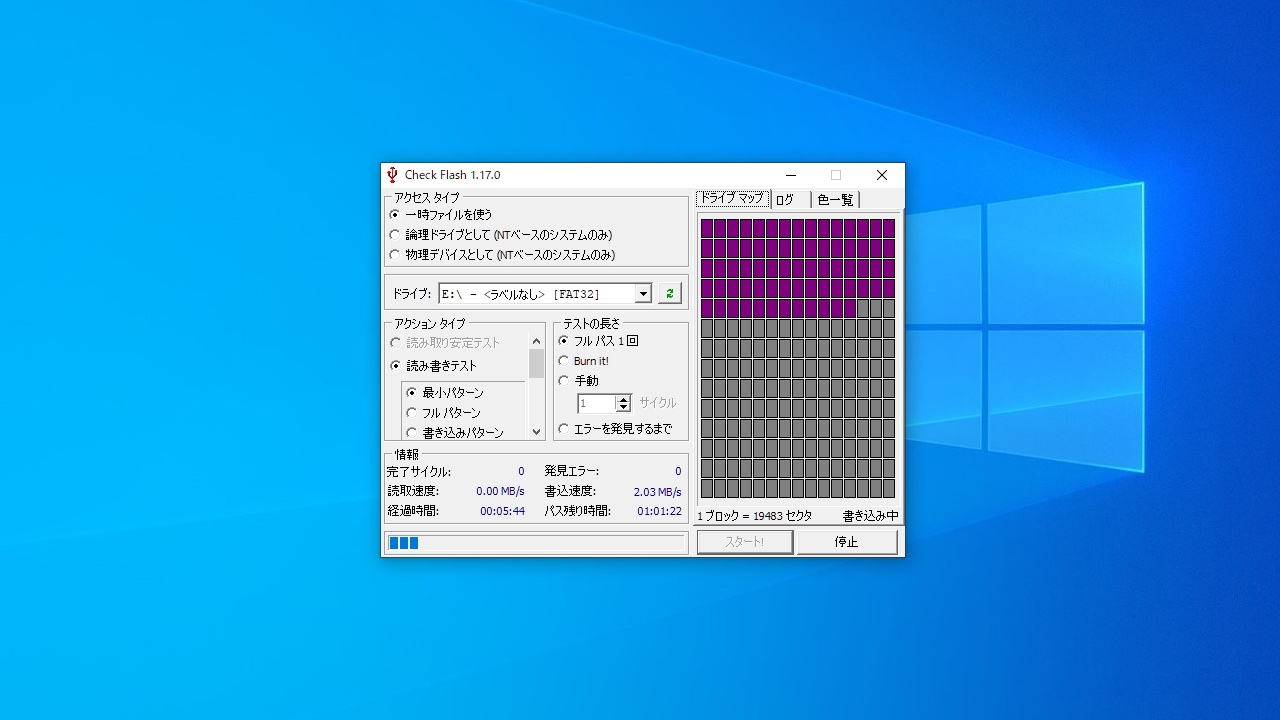Close the Check Flash window

[x=881, y=175]
